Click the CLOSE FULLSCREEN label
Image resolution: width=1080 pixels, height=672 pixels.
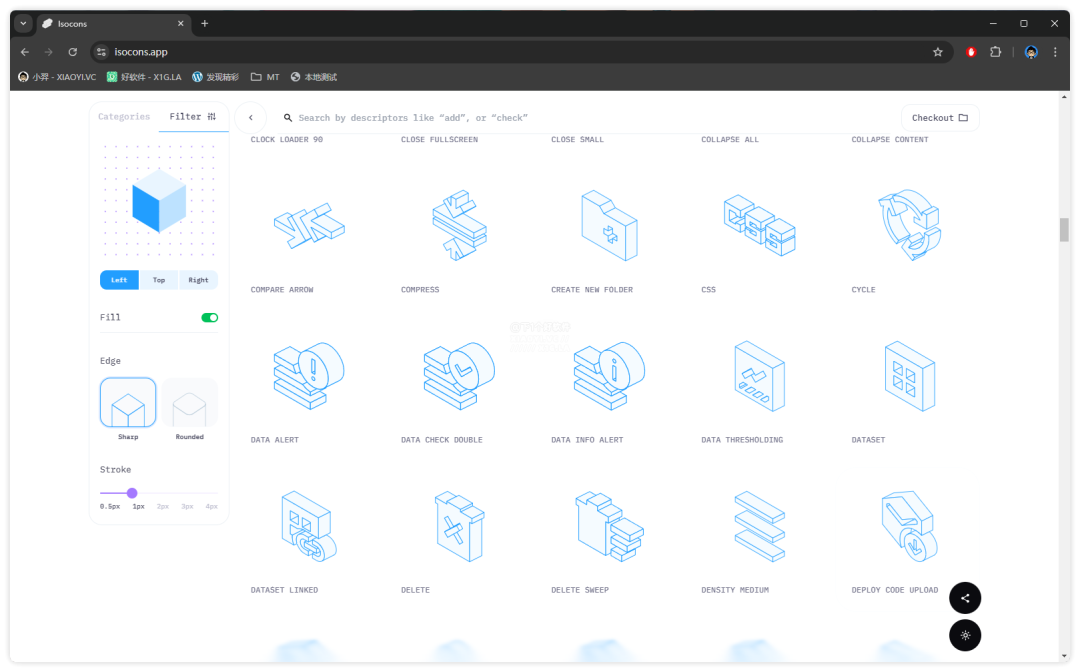(439, 140)
